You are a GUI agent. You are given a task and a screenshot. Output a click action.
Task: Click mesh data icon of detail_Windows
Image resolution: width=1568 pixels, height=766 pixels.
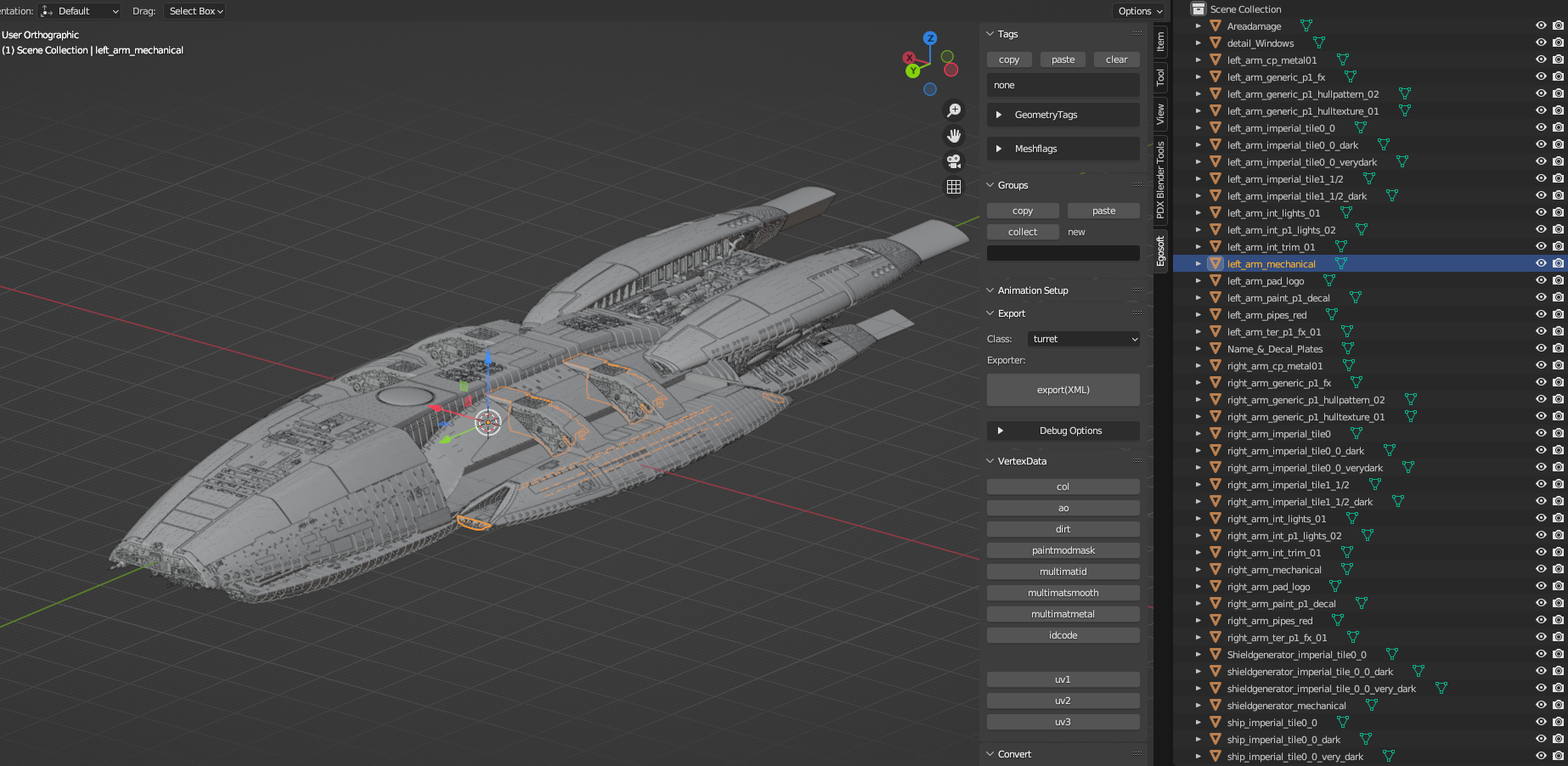pos(1318,42)
